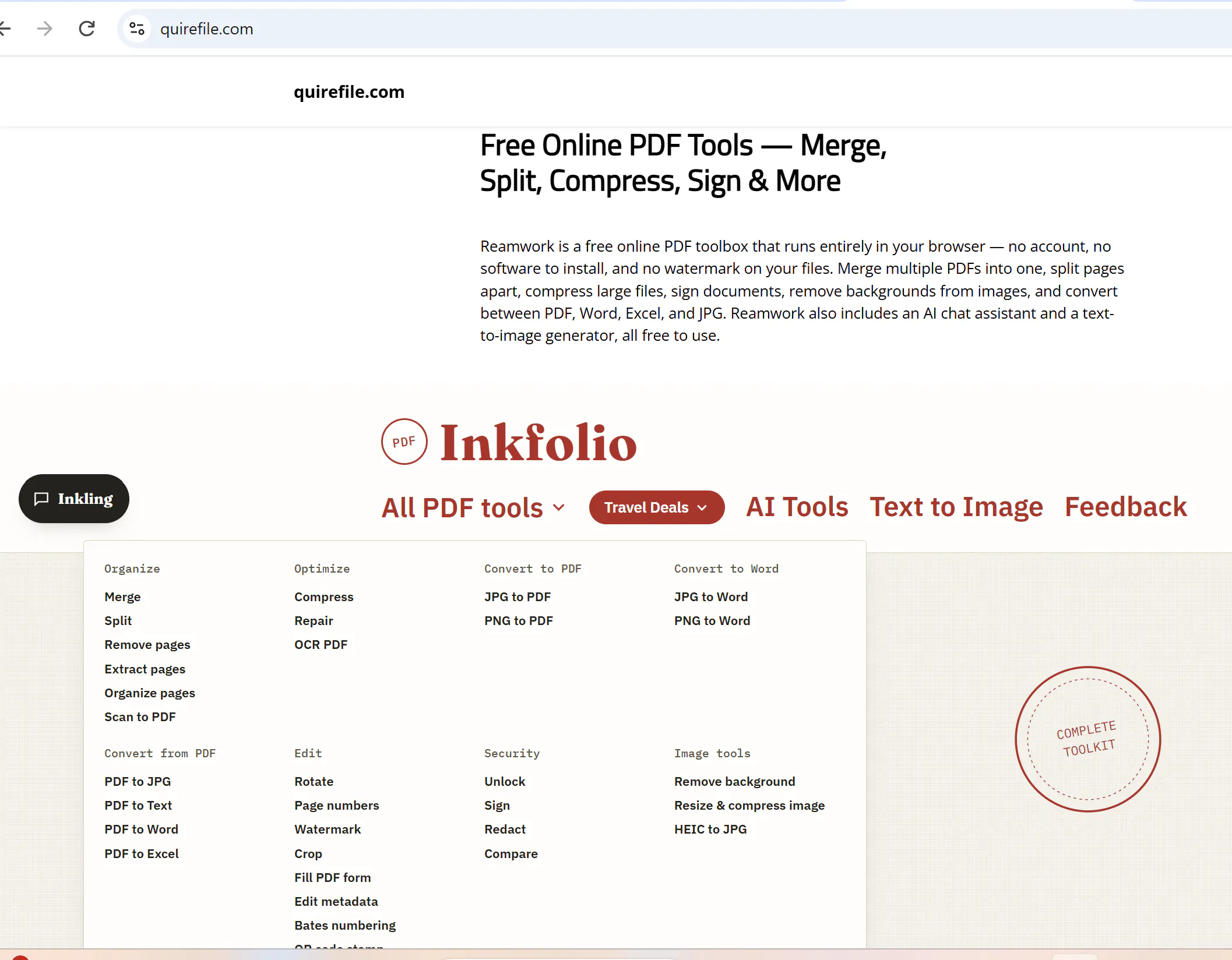Select Extract pages
The height and width of the screenshot is (960, 1232).
145,669
